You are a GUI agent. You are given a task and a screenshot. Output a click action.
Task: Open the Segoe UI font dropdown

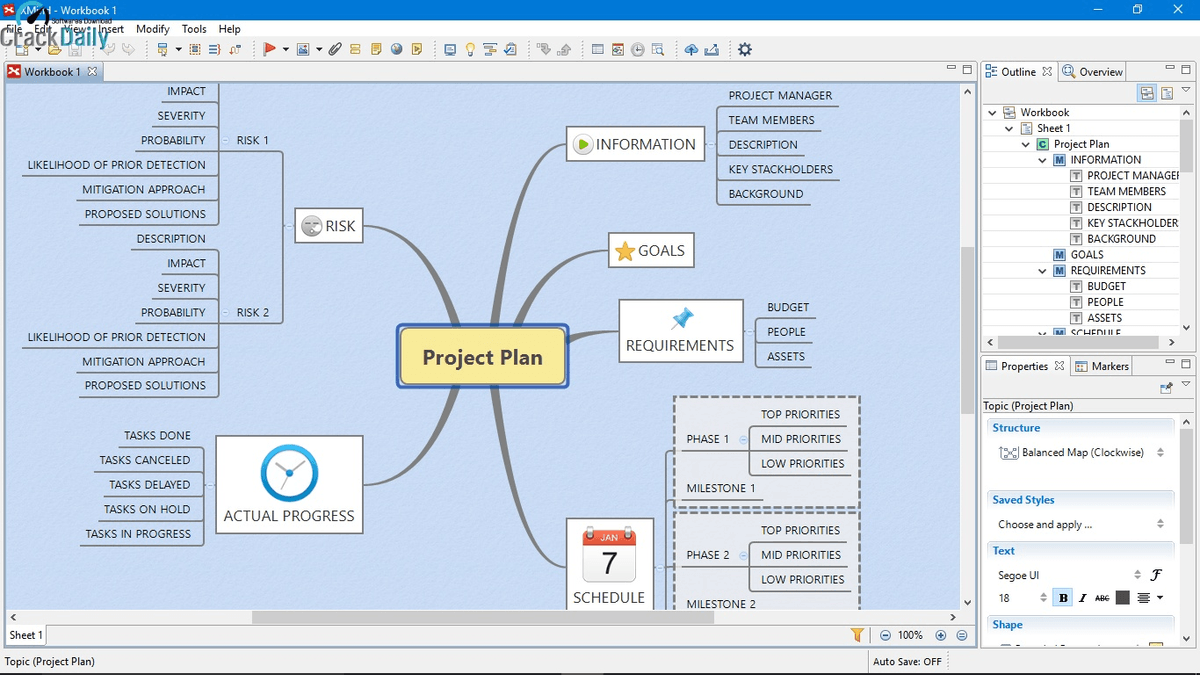[1069, 575]
